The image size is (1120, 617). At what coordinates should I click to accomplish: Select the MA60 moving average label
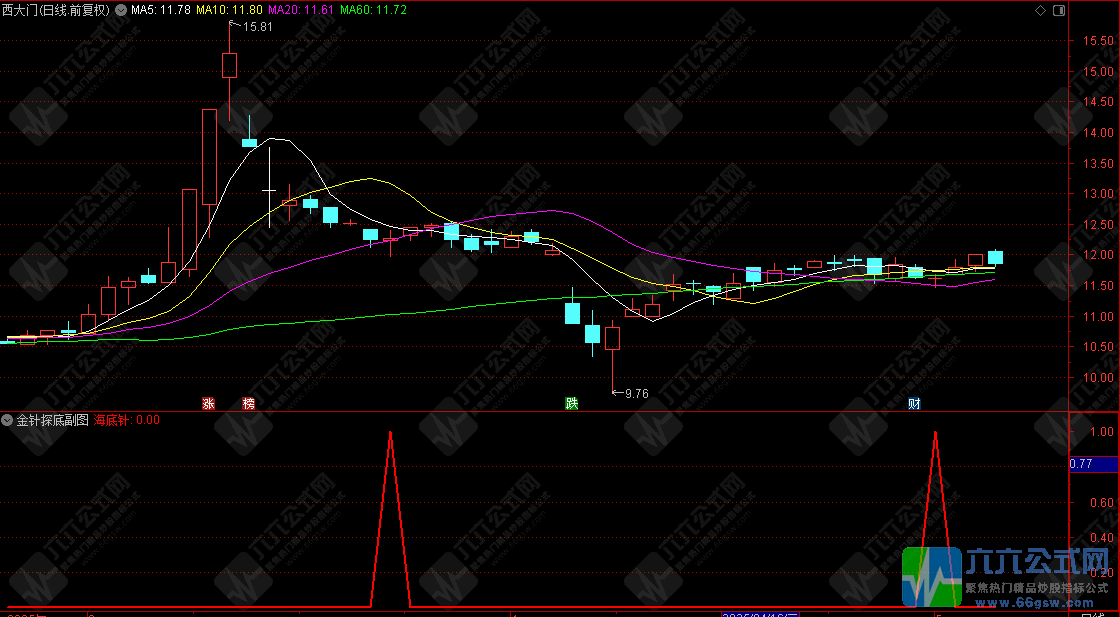[373, 10]
